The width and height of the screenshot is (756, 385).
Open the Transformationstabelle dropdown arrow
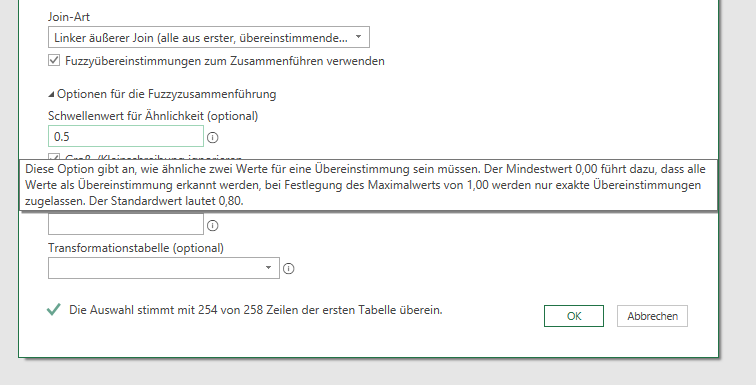pyautogui.click(x=269, y=268)
